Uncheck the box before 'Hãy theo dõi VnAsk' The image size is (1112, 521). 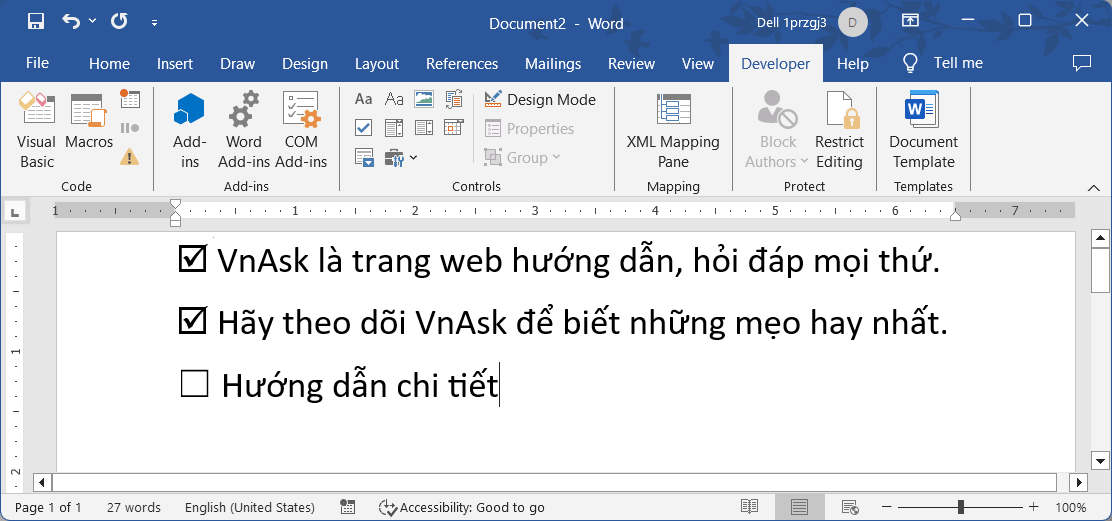tap(192, 322)
